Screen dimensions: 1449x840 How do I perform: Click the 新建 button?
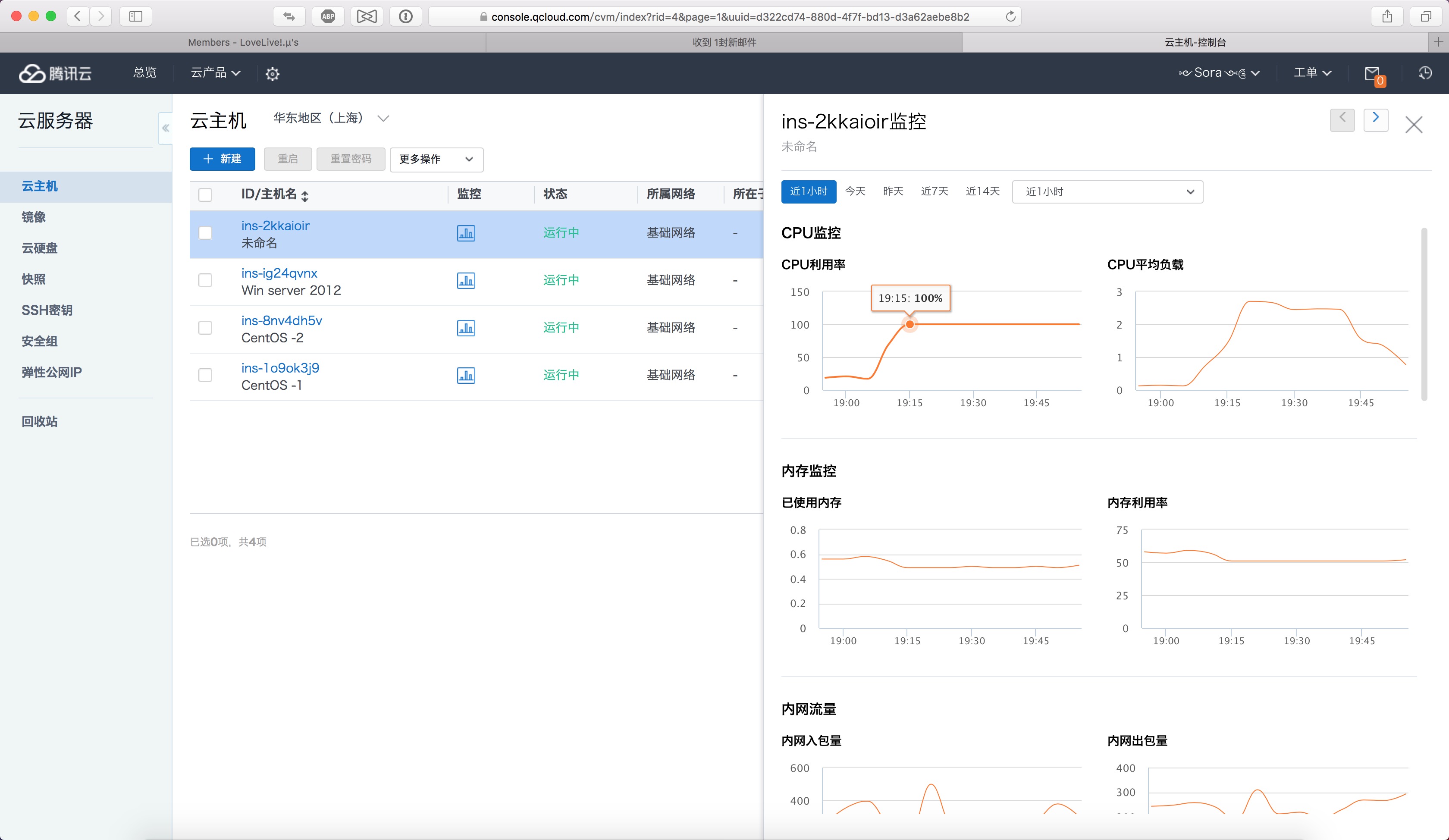pos(222,159)
